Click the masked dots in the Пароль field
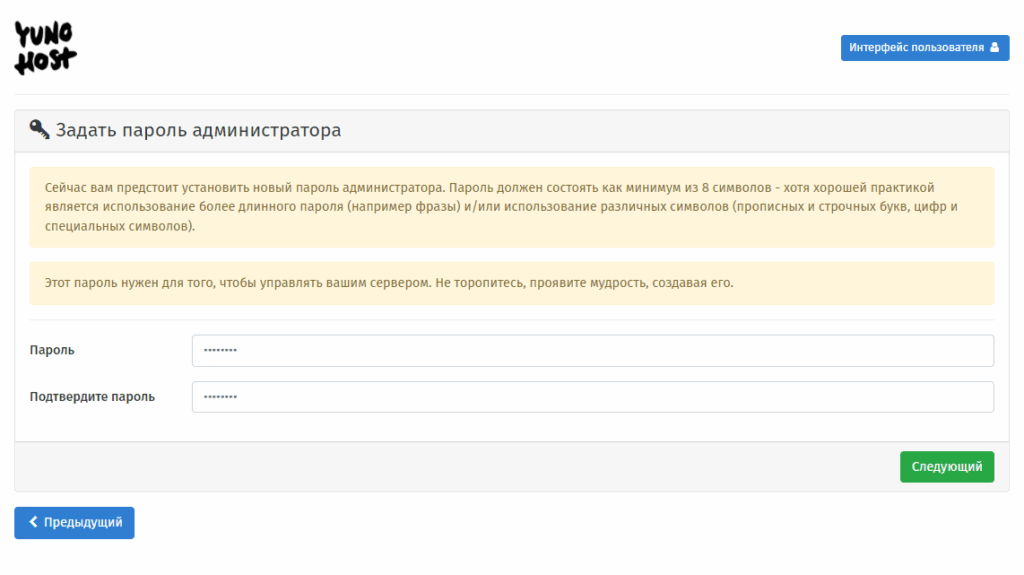Image resolution: width=1024 pixels, height=575 pixels. point(220,350)
